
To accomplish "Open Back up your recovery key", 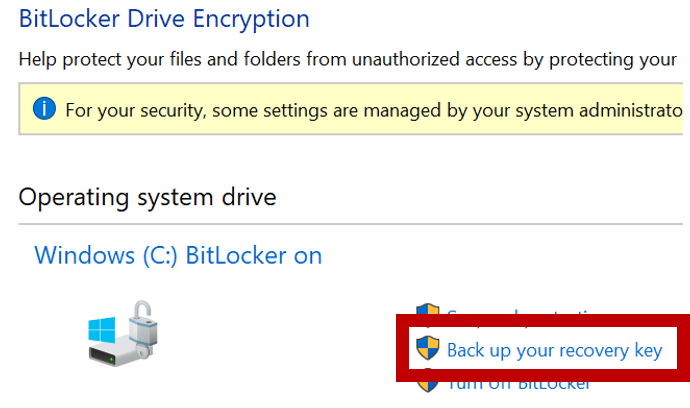I will point(554,350).
